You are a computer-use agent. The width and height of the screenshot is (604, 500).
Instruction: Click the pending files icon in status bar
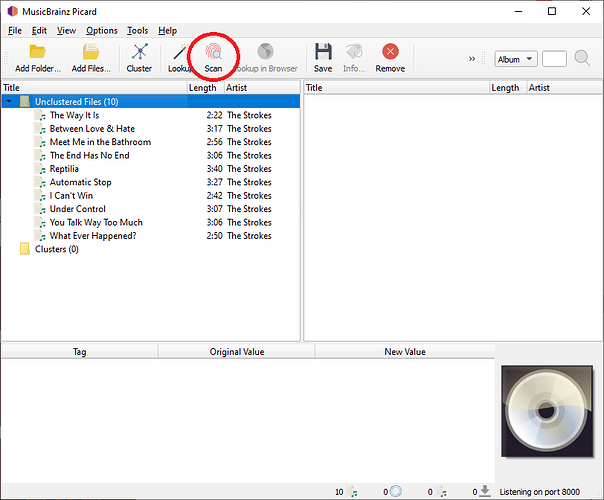coord(442,492)
